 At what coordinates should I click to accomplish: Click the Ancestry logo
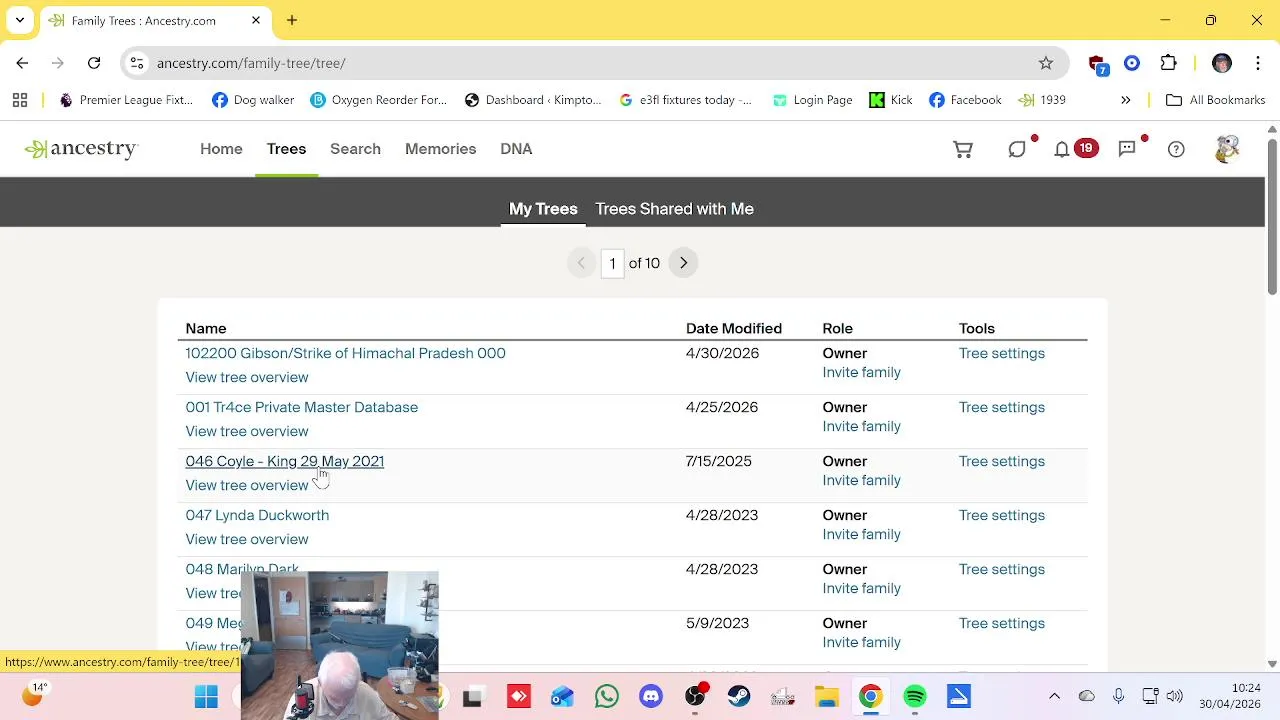click(x=81, y=149)
